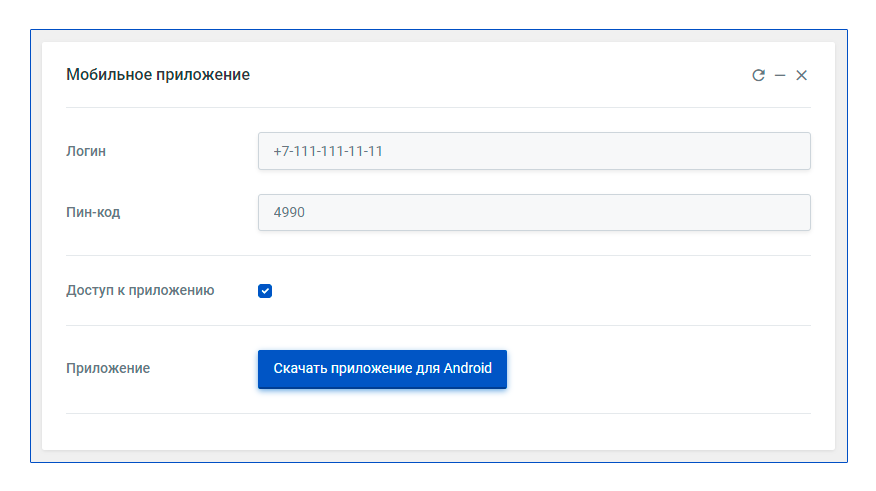
Task: Place cursor on the +7-111-111-11-11 phone number
Action: pyautogui.click(x=328, y=151)
